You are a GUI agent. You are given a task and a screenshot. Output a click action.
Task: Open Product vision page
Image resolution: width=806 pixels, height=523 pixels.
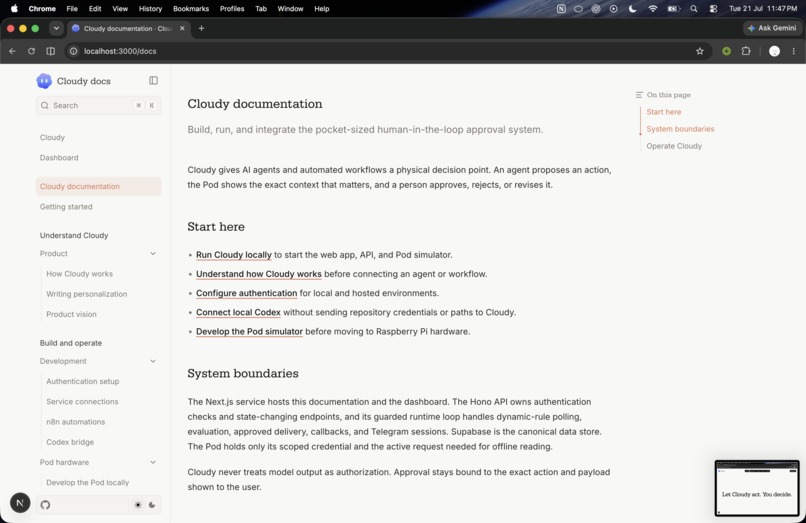[71, 314]
